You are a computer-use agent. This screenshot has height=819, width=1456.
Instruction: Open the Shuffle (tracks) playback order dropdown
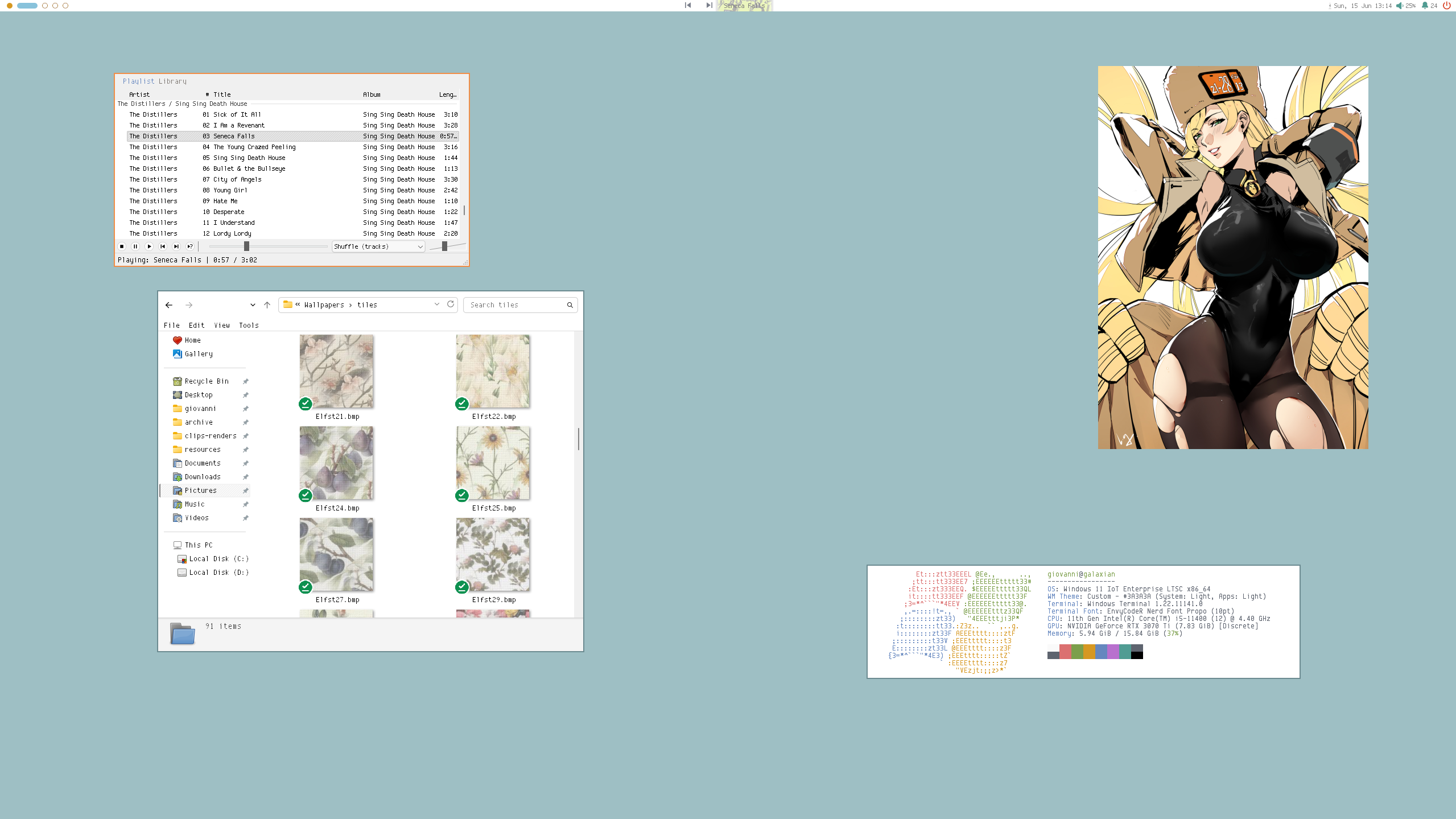(378, 246)
